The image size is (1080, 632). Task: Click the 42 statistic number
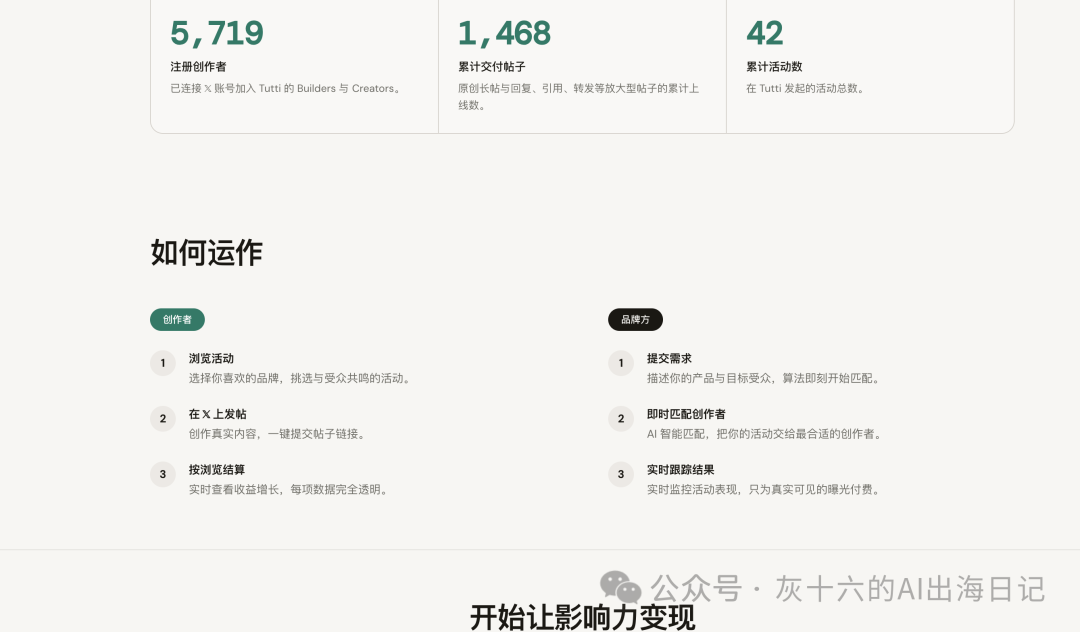tap(765, 34)
